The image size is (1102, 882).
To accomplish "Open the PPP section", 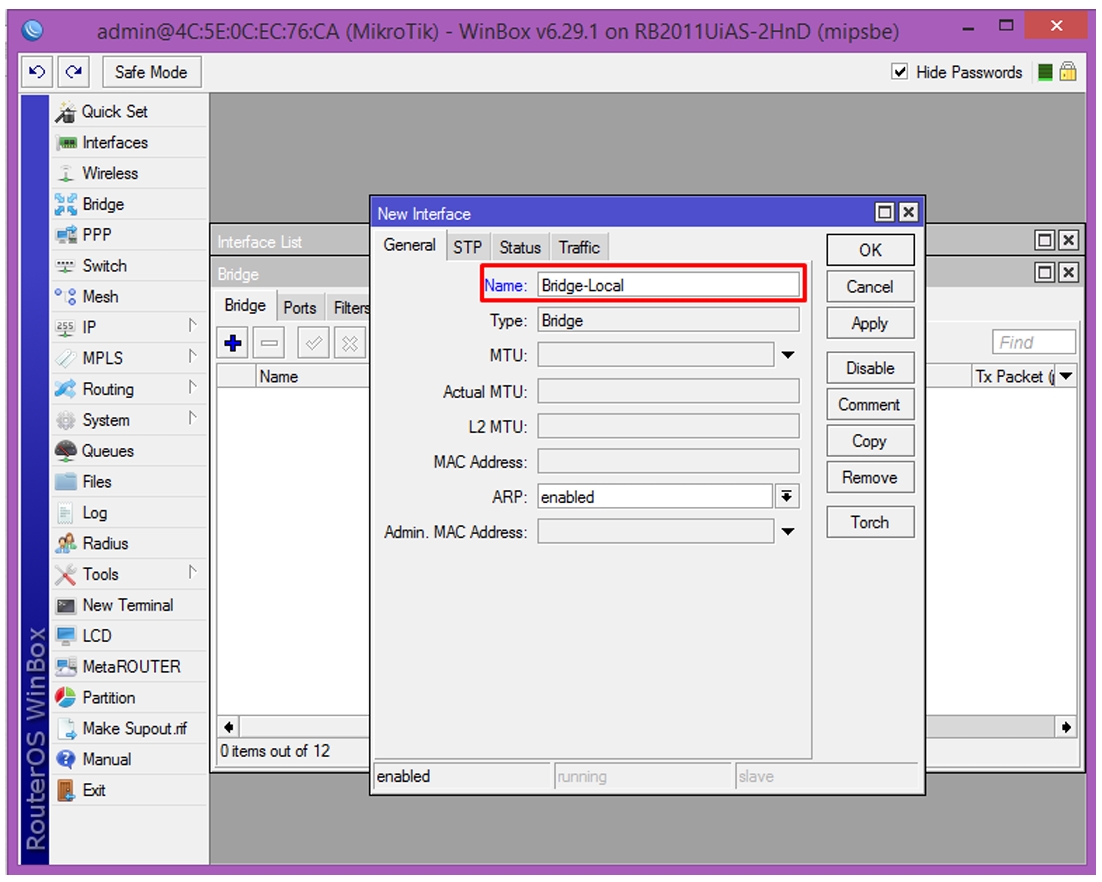I will [130, 235].
